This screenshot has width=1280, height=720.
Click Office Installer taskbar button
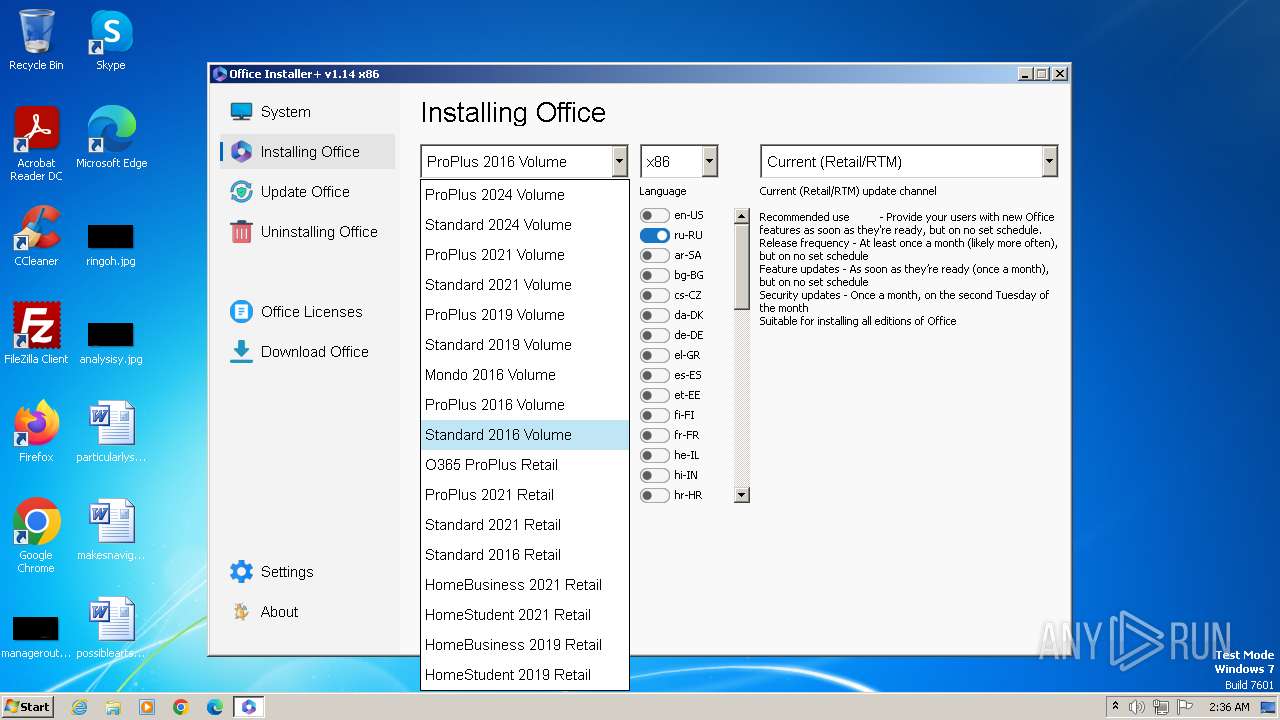(x=249, y=707)
